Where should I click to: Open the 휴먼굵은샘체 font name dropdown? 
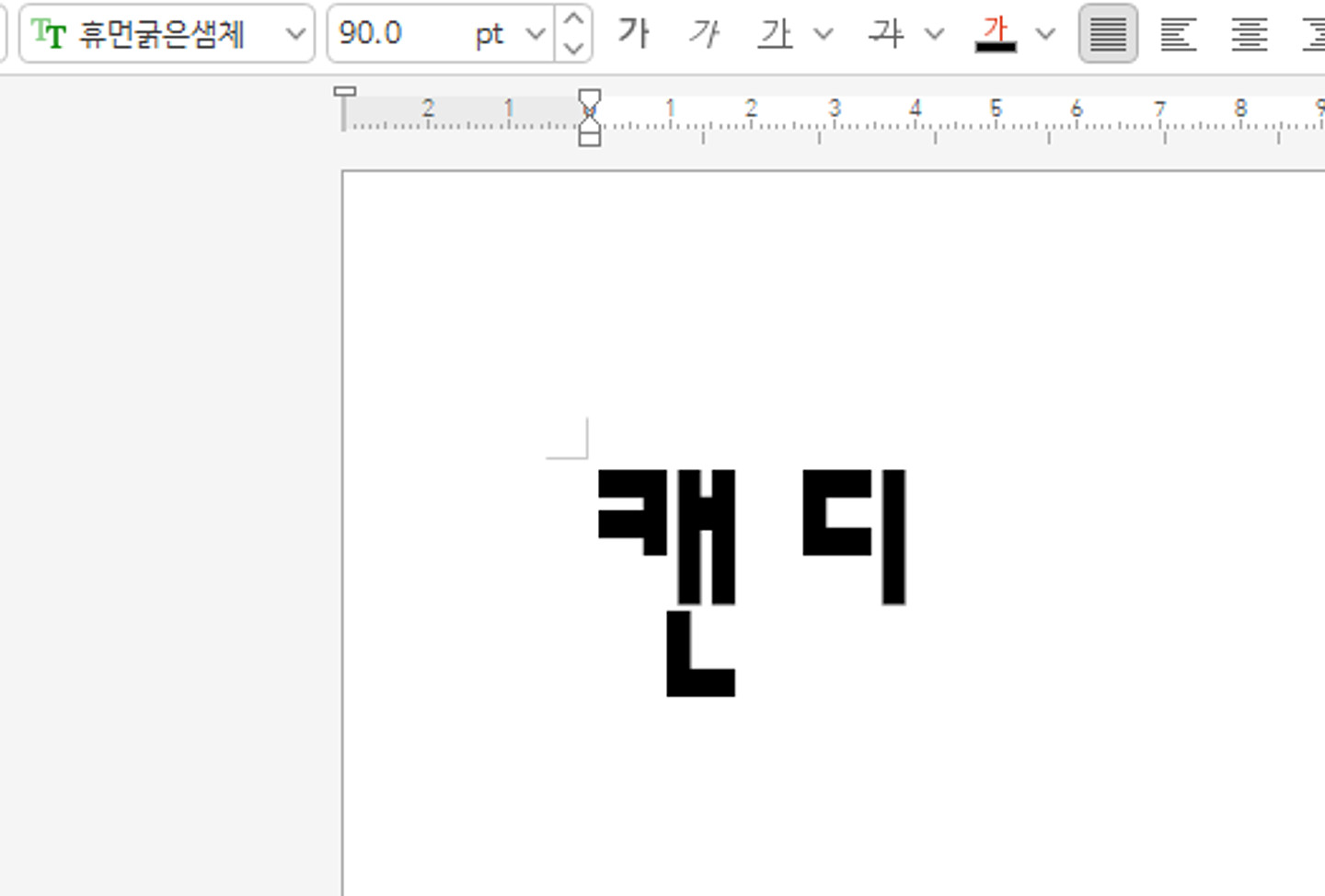click(x=294, y=34)
